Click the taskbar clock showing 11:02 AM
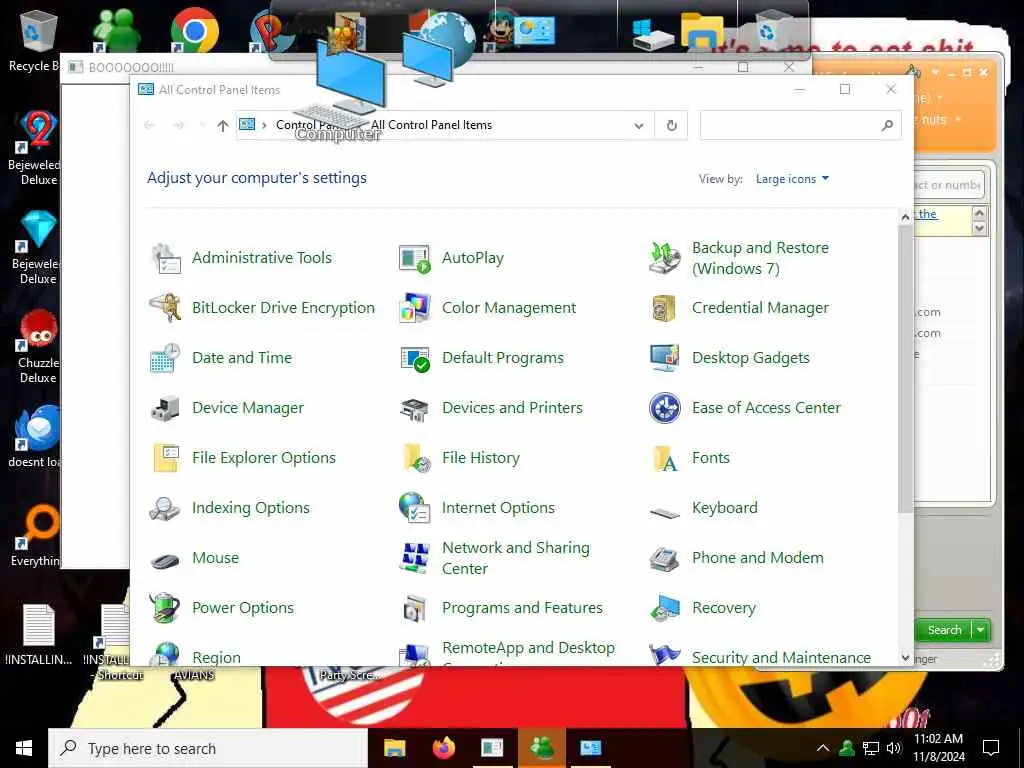 pos(938,748)
